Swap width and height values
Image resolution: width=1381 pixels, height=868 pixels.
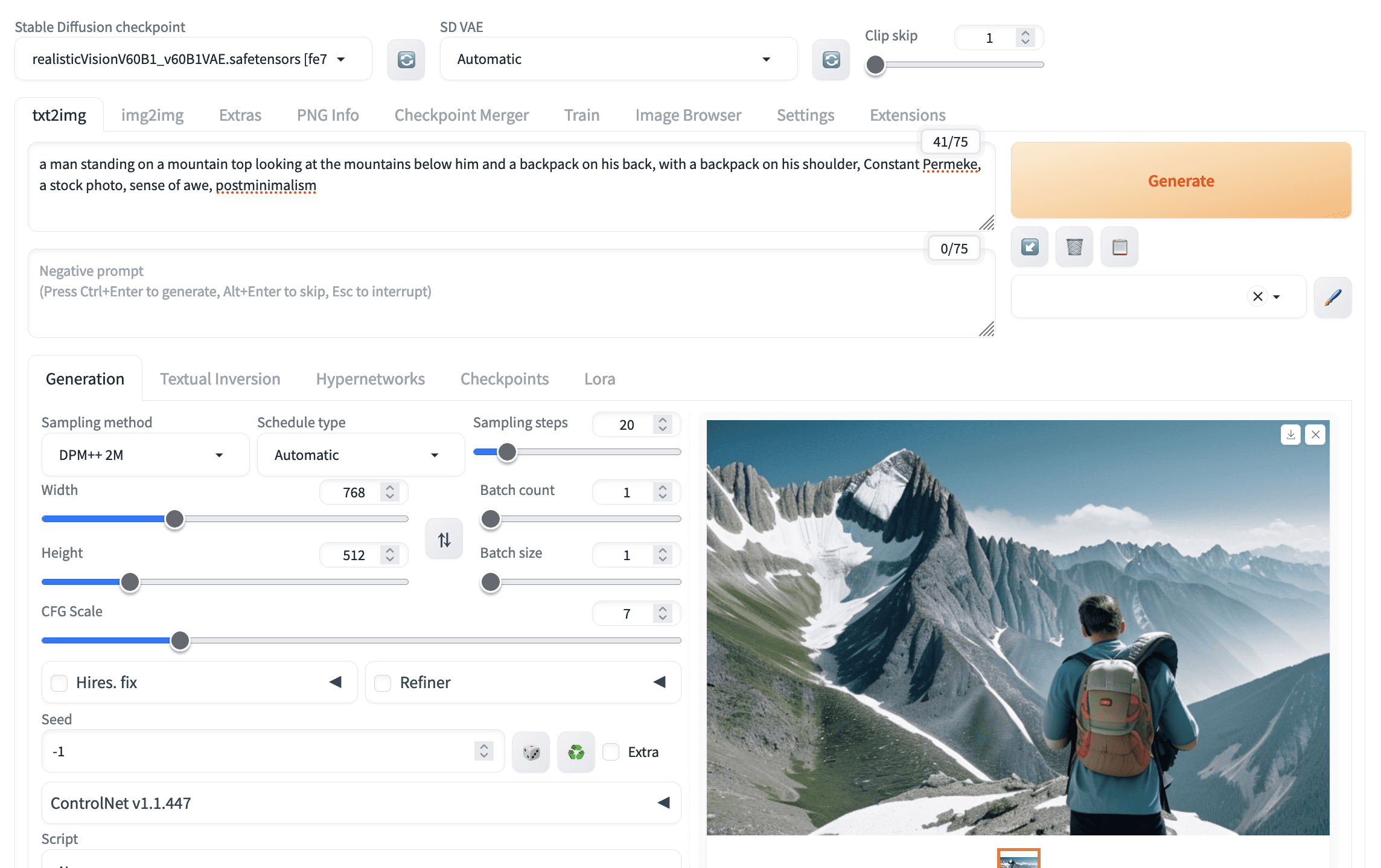coord(444,539)
